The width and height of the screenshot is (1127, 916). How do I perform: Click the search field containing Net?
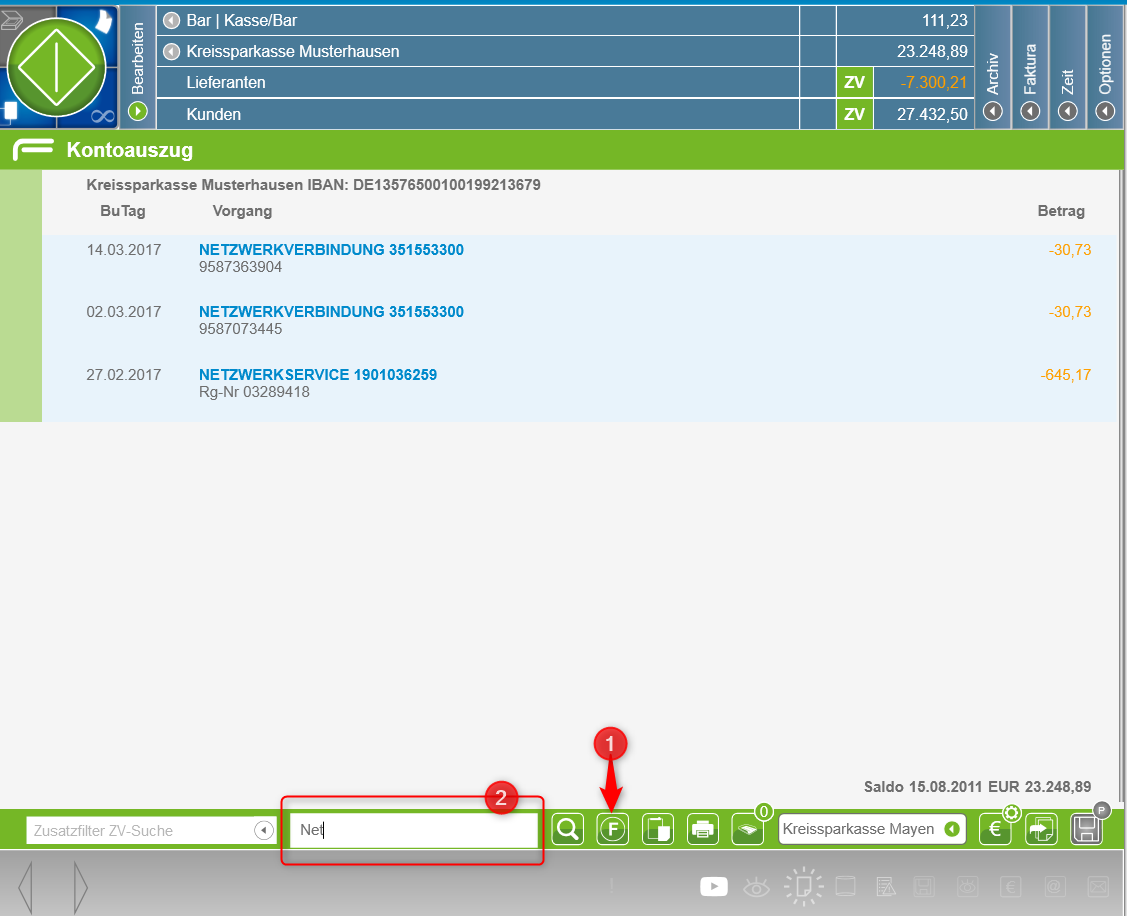[x=413, y=830]
